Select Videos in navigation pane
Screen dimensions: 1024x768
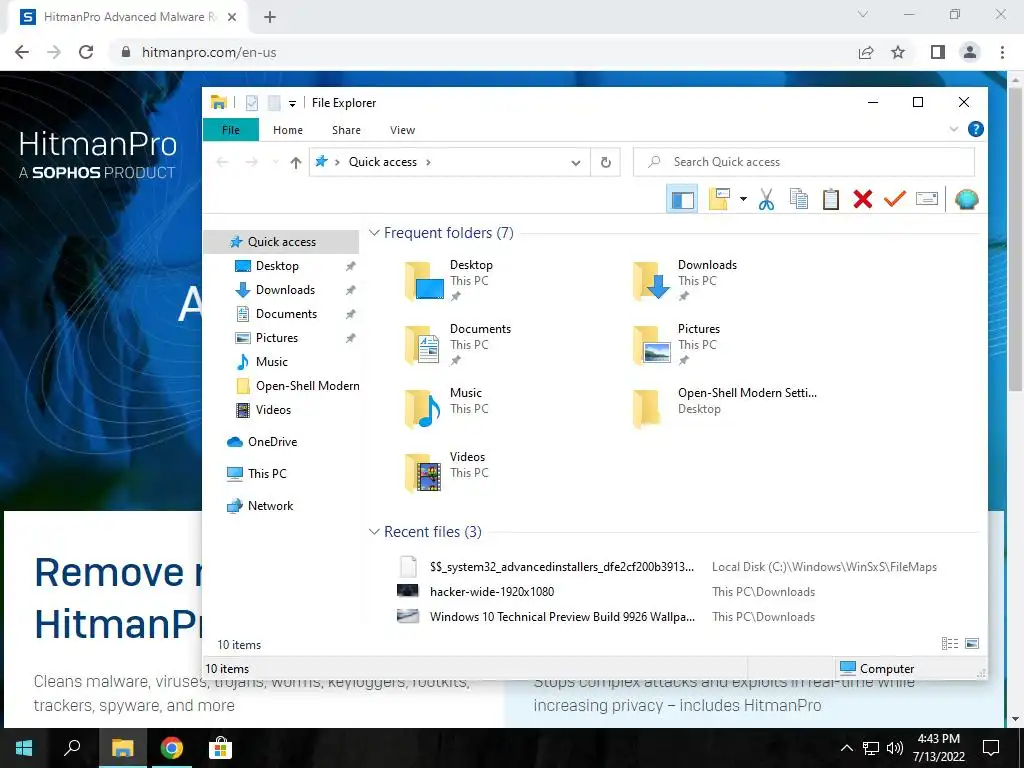click(x=273, y=410)
